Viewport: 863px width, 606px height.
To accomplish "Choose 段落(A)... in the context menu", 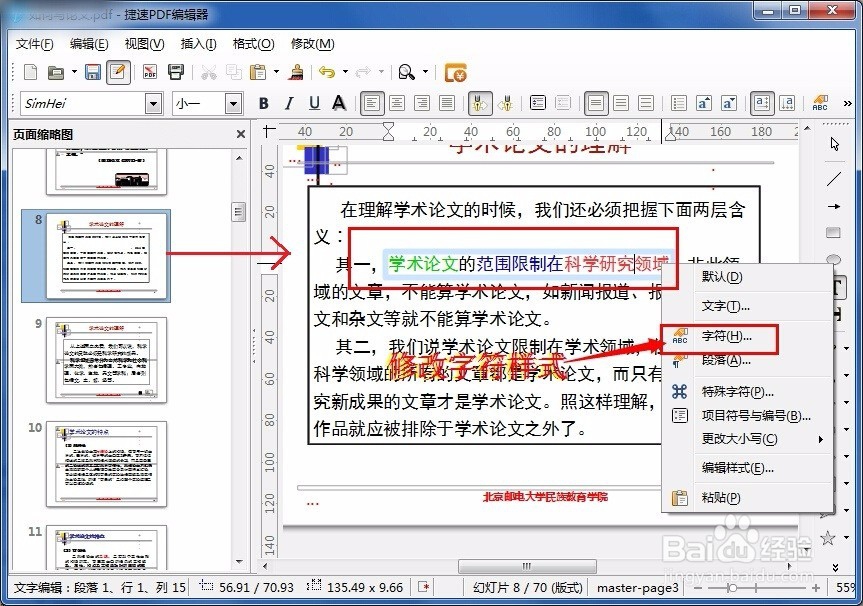I will click(x=747, y=360).
